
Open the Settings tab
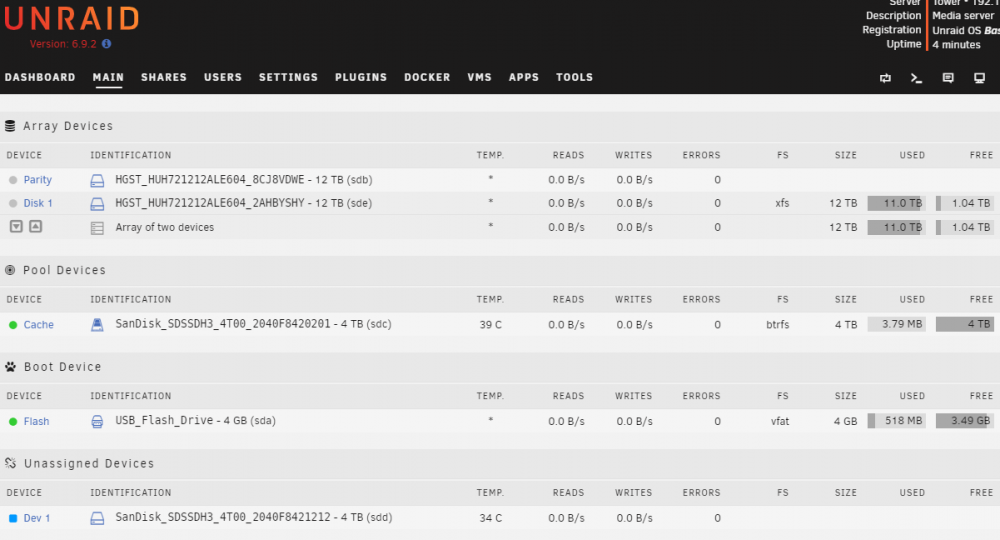pyautogui.click(x=288, y=77)
